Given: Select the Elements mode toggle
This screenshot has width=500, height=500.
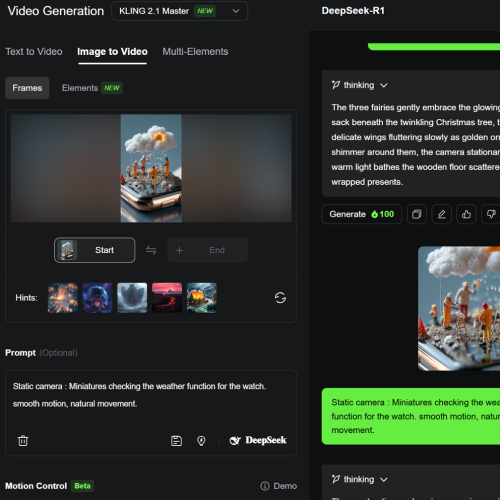Looking at the screenshot, I should coord(92,88).
